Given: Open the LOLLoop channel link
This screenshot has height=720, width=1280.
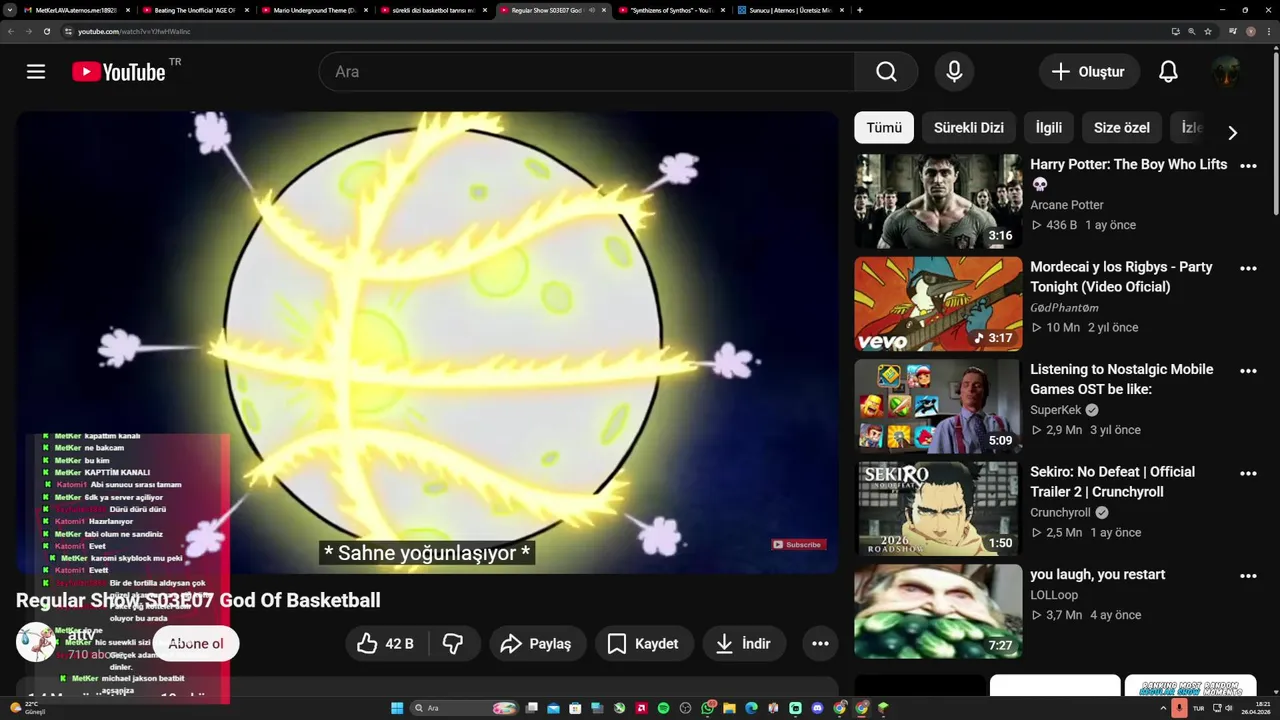Looking at the screenshot, I should click(x=1054, y=595).
